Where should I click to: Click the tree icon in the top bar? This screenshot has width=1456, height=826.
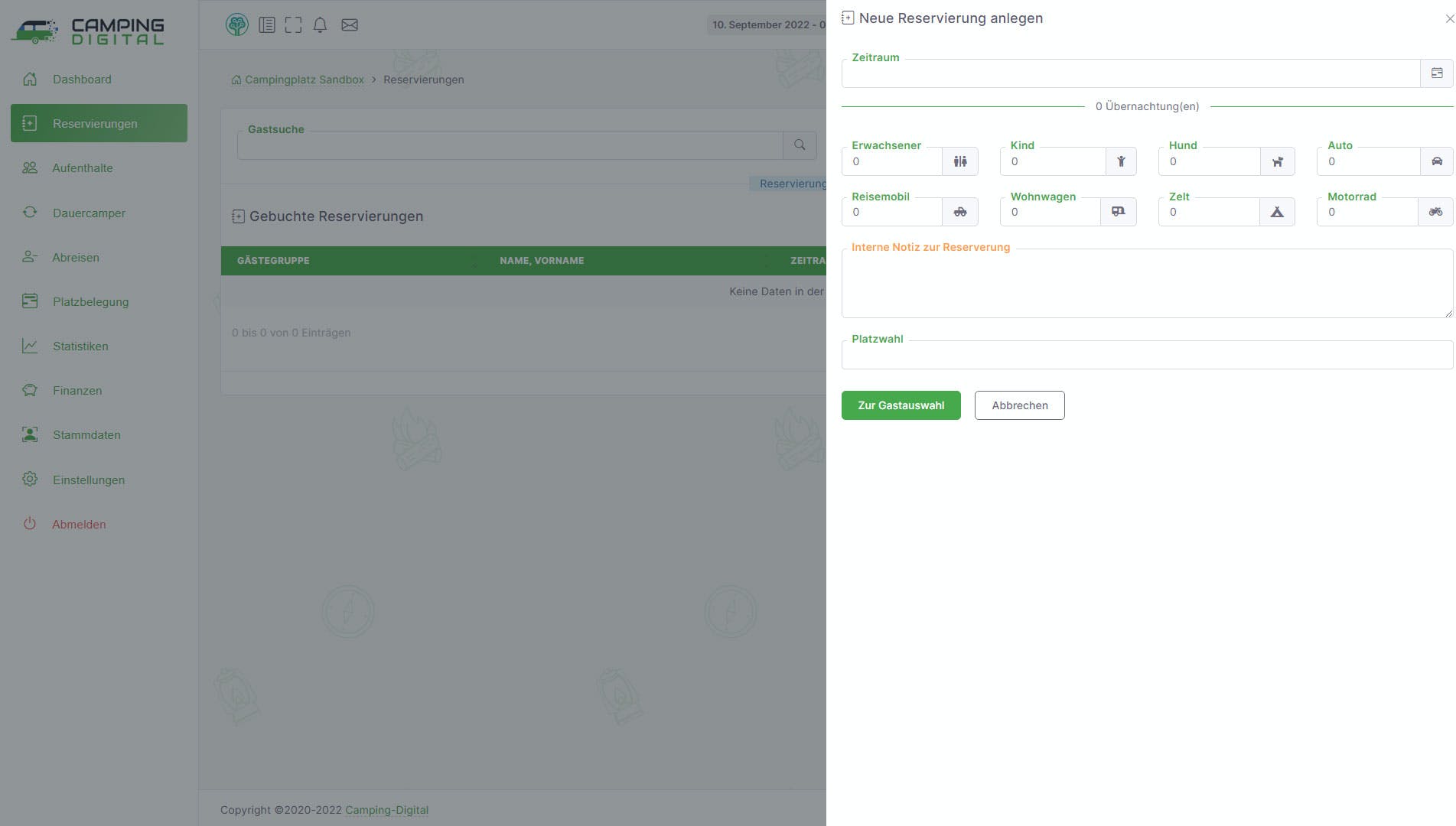coord(237,24)
